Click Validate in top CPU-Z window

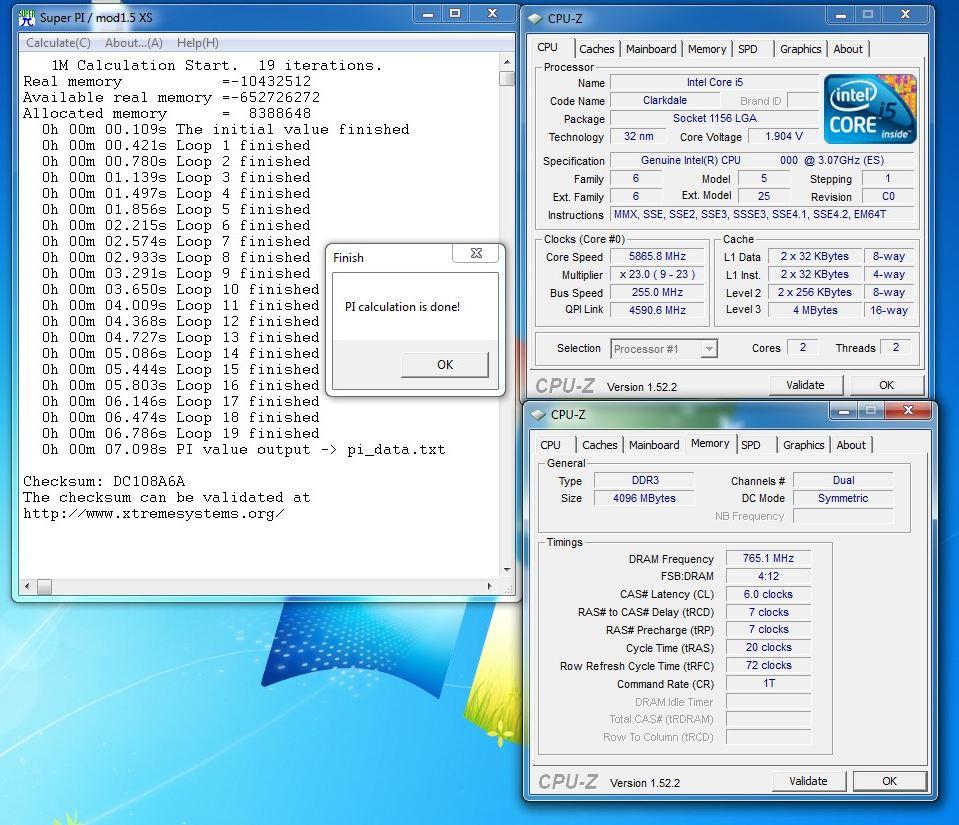[x=805, y=385]
